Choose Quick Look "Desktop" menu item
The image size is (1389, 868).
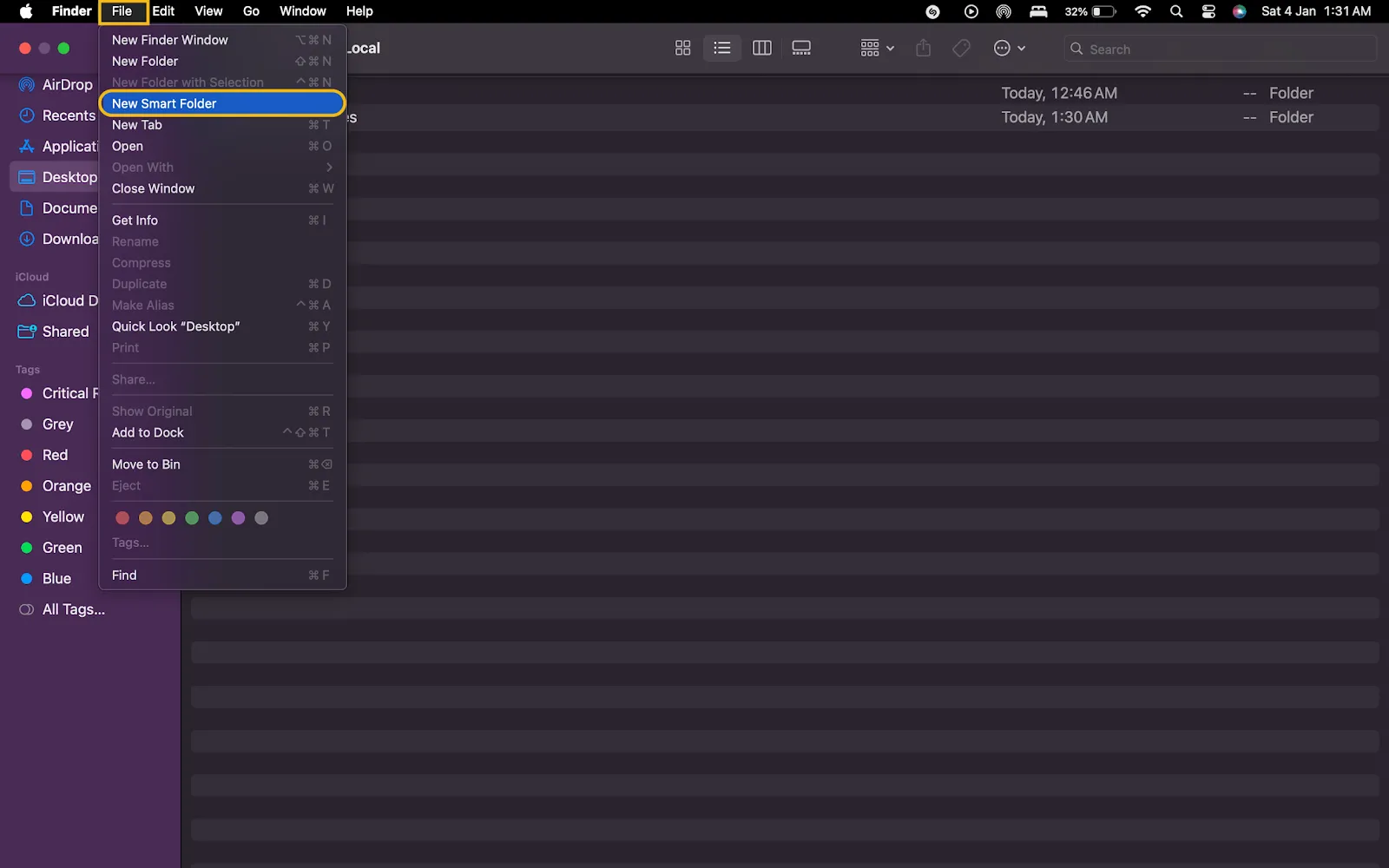(x=222, y=326)
